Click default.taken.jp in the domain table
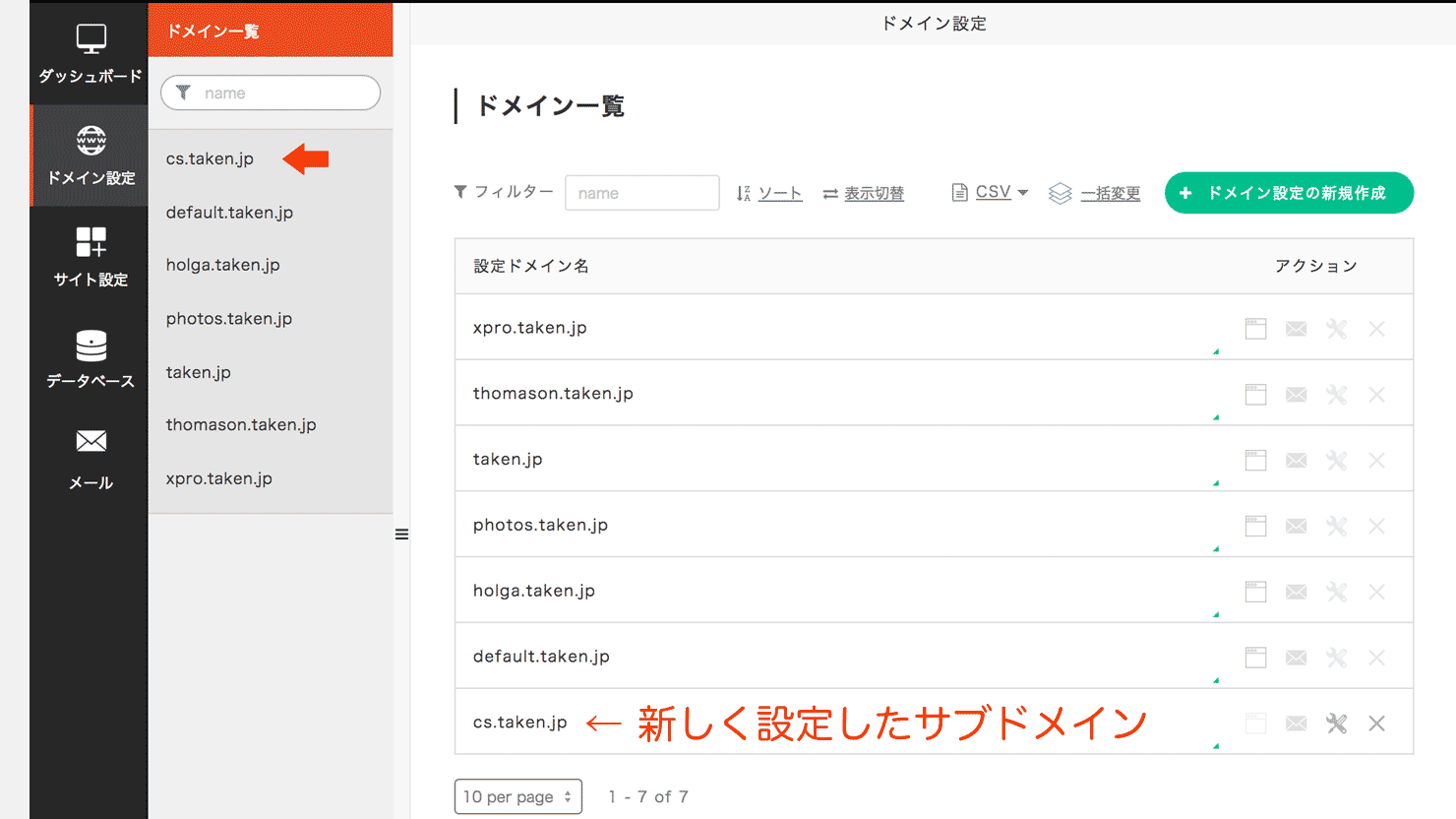The width and height of the screenshot is (1456, 819). 541,657
